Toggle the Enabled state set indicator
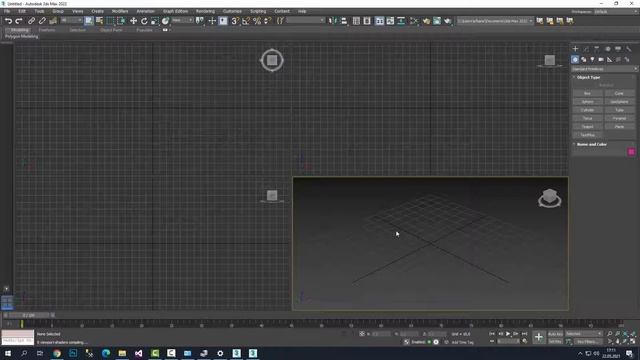 coord(429,342)
